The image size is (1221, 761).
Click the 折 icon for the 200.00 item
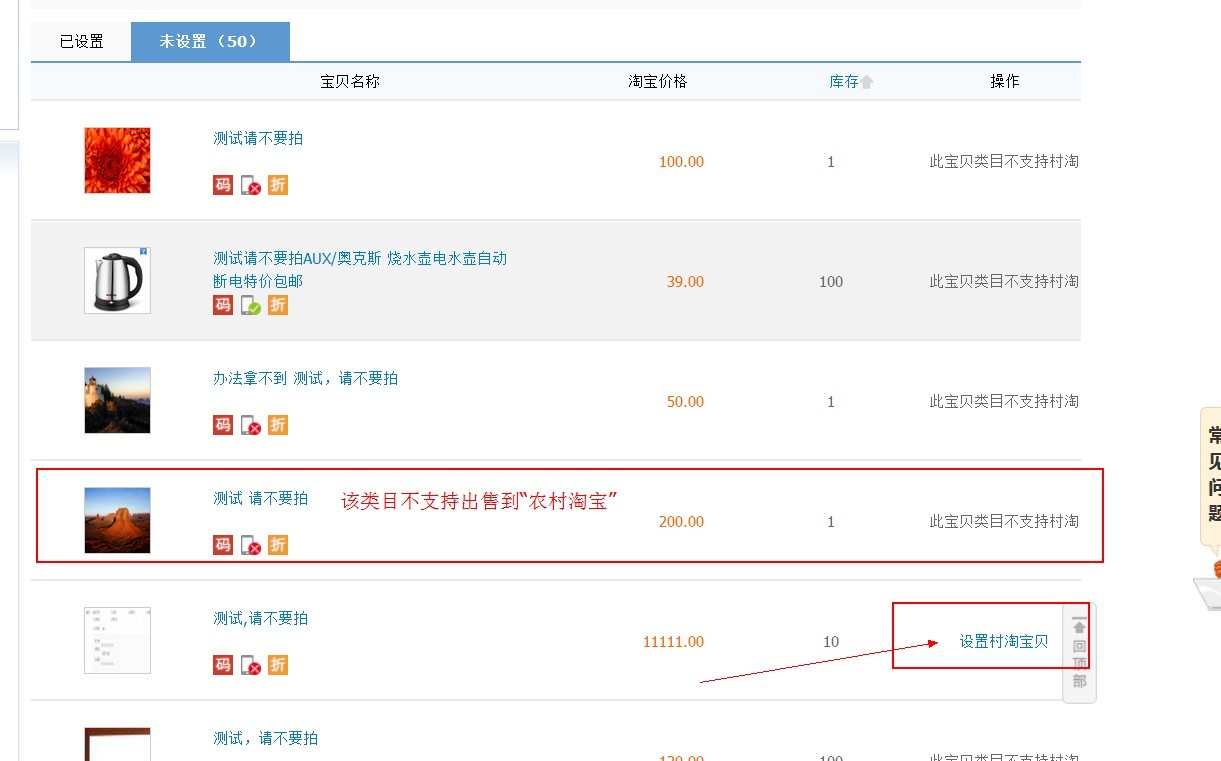click(278, 545)
